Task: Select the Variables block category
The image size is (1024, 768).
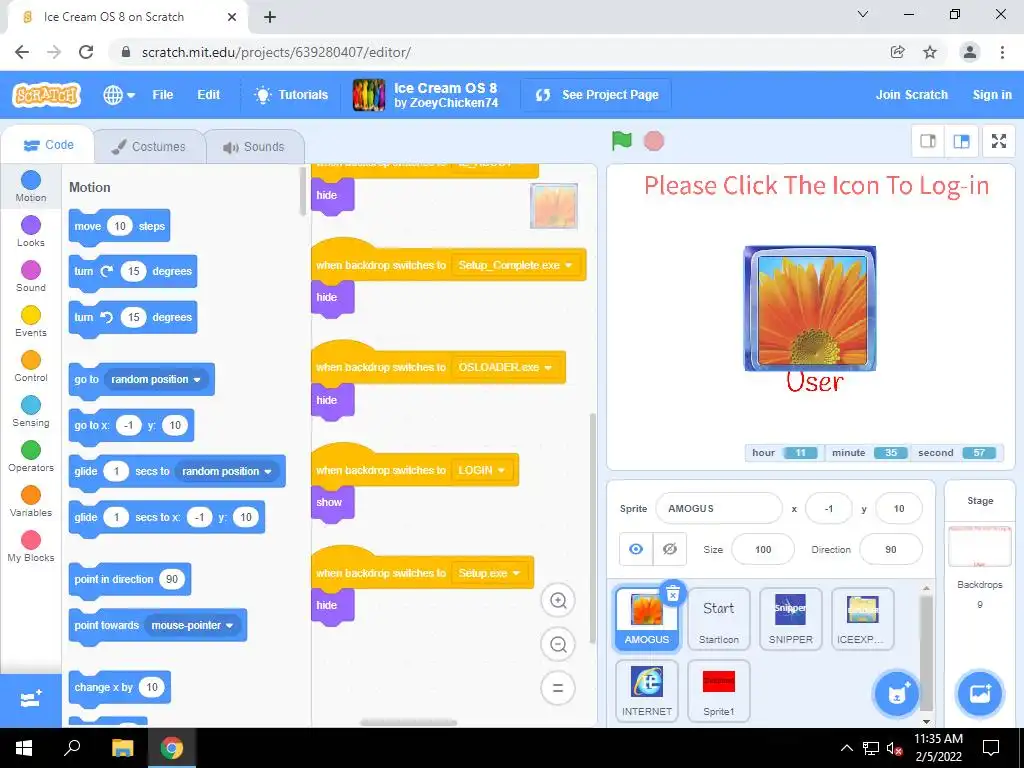Action: click(31, 502)
